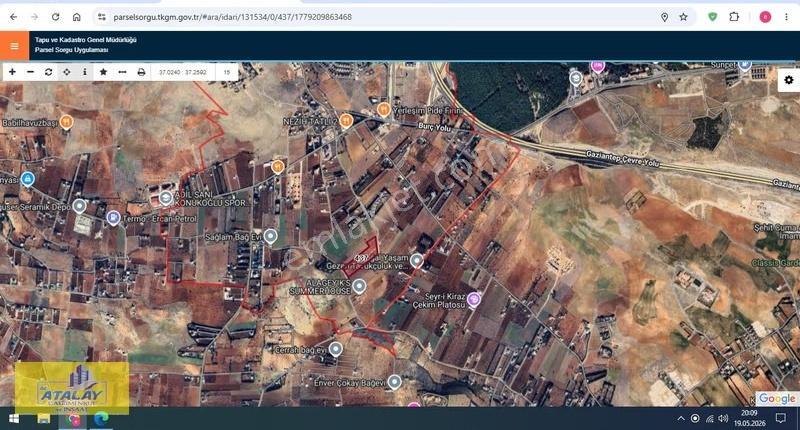Click the Sağlam Bağ Evi pin
This screenshot has width=800, height=430.
pos(270,236)
